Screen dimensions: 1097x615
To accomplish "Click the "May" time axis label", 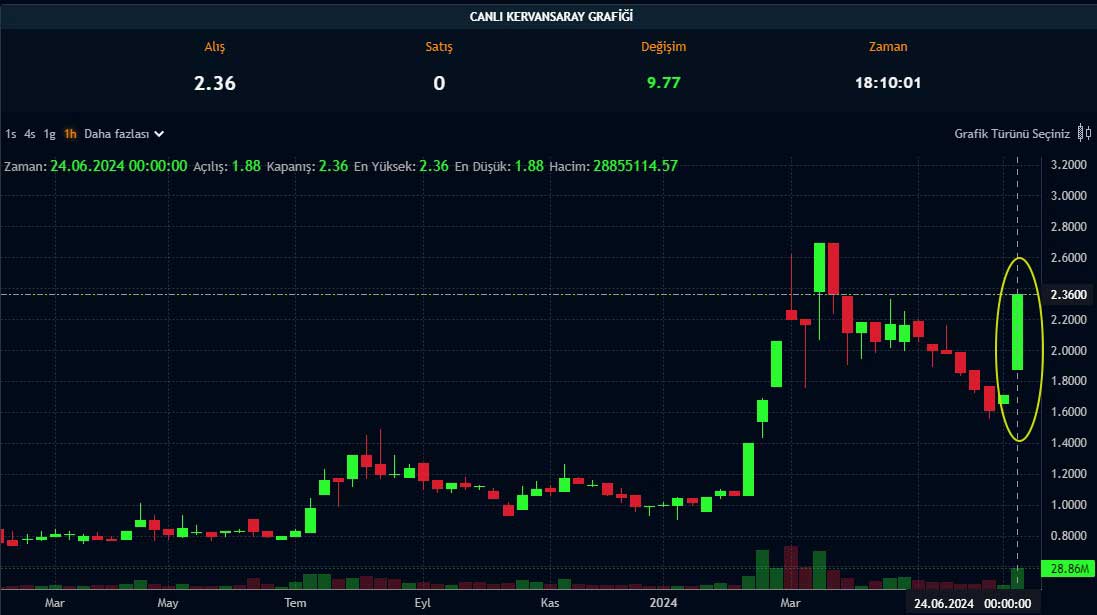I will (168, 603).
